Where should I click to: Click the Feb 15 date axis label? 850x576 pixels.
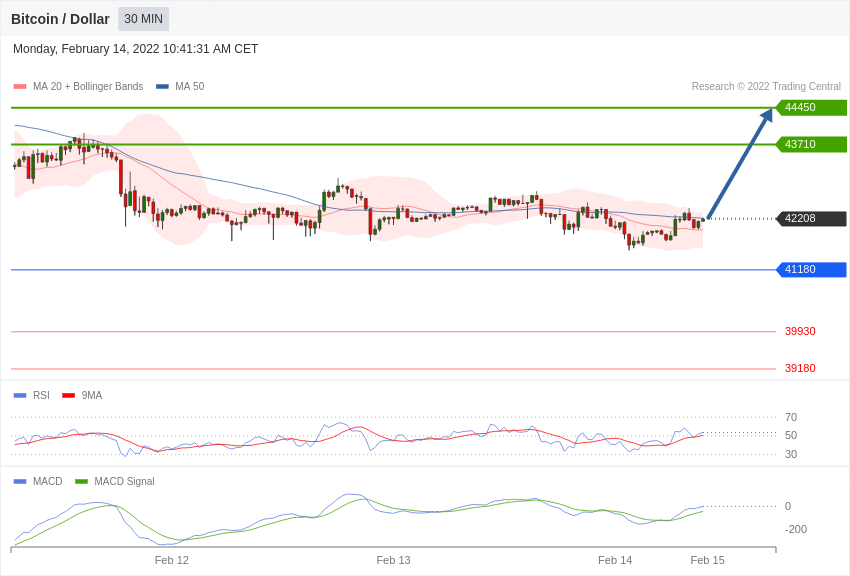pos(707,560)
